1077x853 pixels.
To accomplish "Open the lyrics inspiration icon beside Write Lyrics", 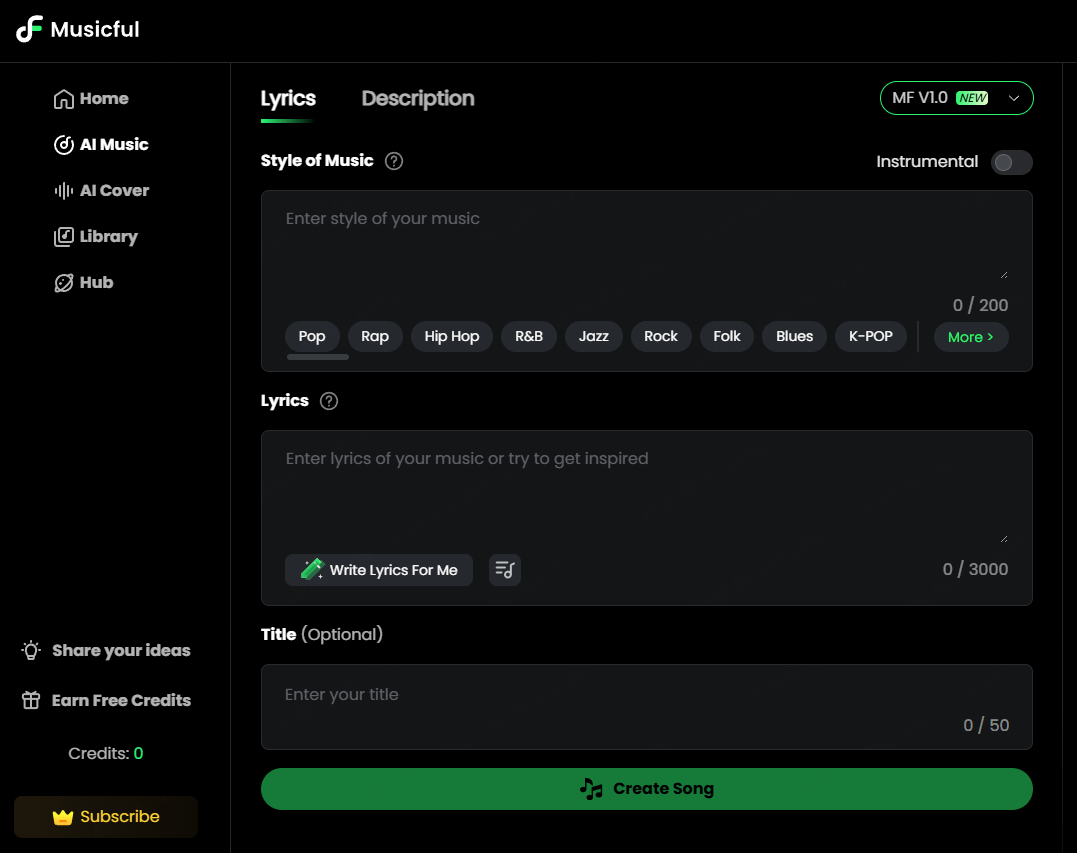I will (x=504, y=569).
